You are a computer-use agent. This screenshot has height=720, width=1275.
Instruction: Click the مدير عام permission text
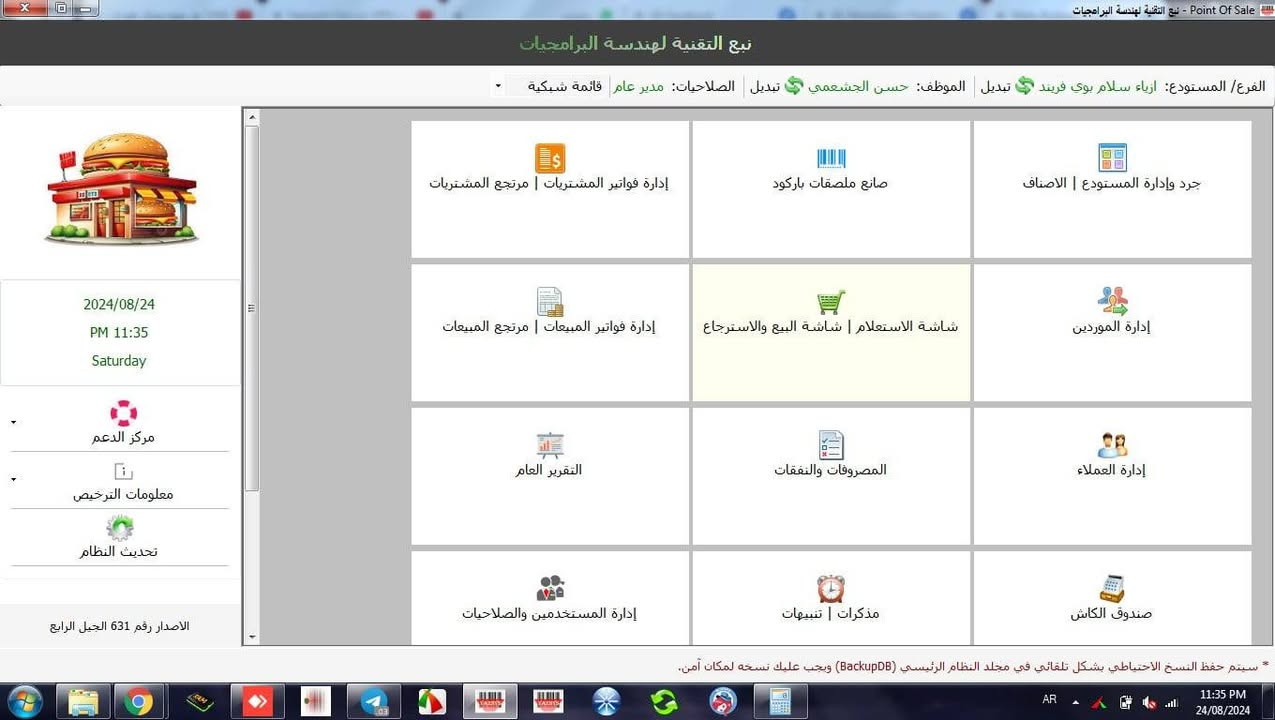pyautogui.click(x=638, y=86)
